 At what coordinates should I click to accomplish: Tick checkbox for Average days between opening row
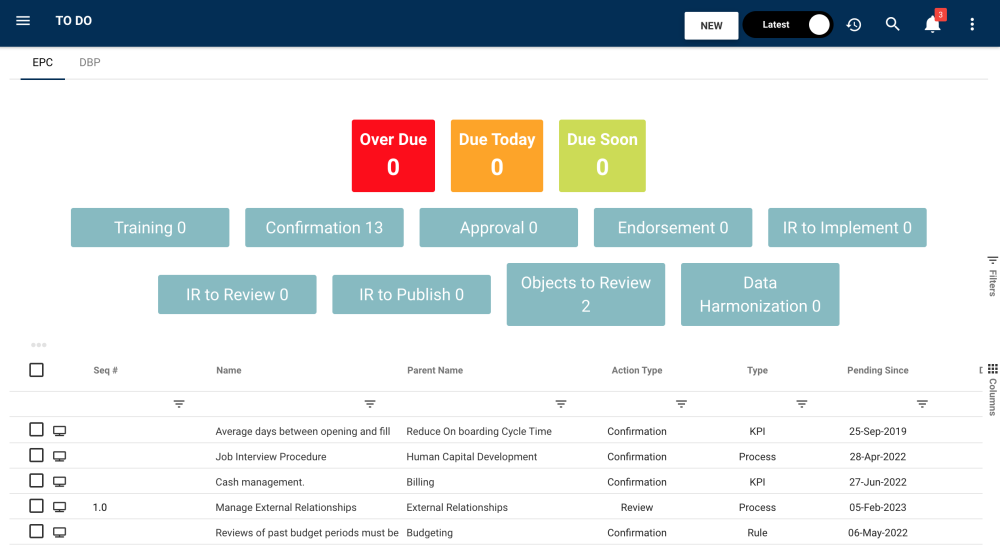(36, 430)
